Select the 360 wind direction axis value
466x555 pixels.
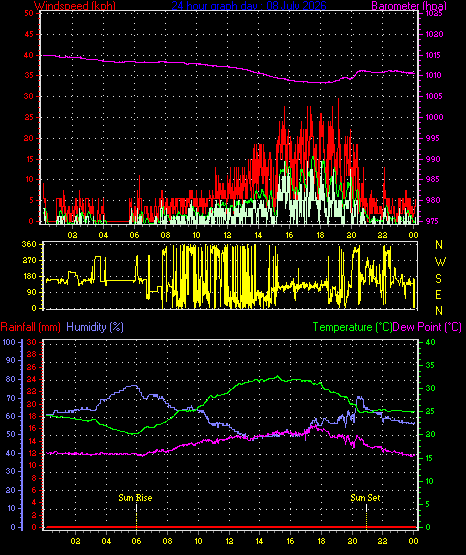coord(29,244)
